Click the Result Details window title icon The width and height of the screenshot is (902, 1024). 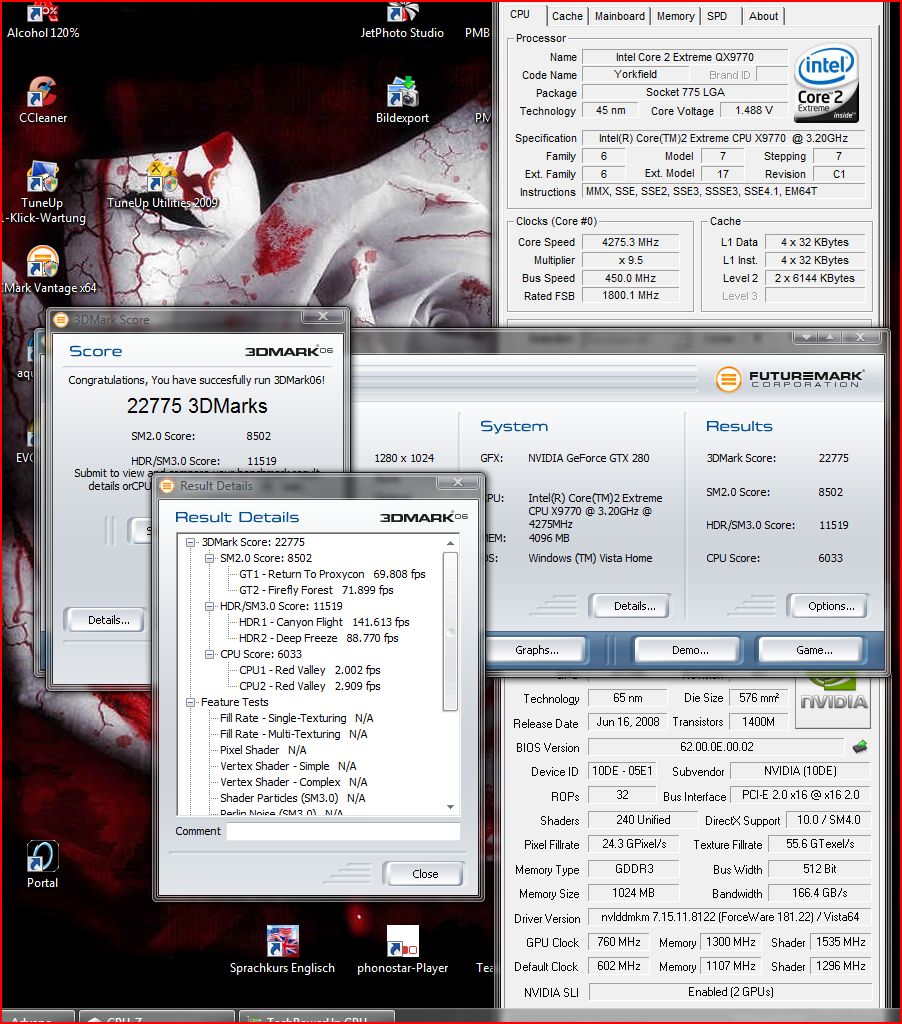click(167, 485)
